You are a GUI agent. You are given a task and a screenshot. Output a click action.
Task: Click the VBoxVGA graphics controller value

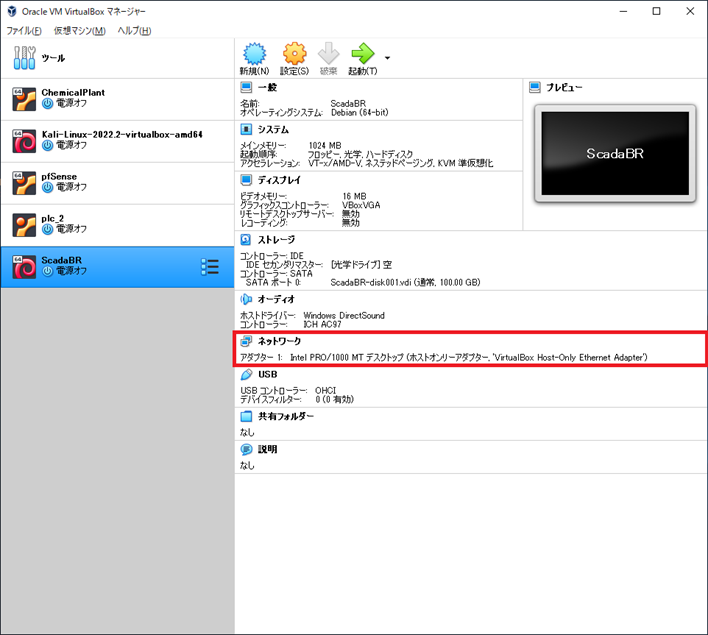tap(361, 205)
